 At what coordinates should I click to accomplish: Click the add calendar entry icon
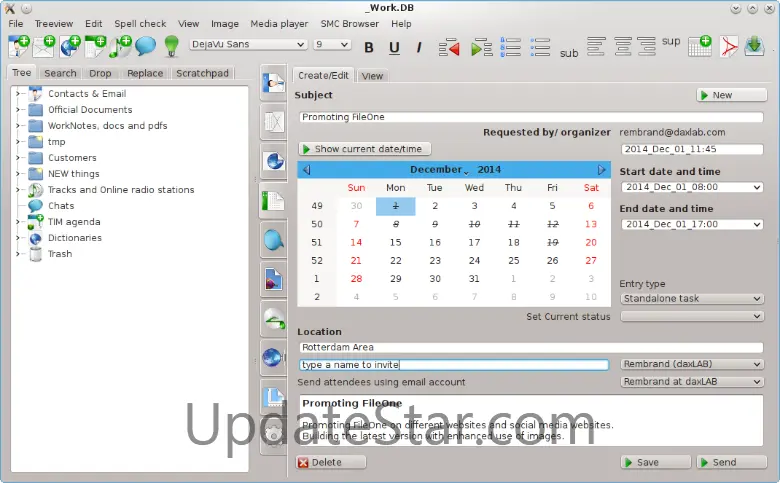[x=700, y=46]
